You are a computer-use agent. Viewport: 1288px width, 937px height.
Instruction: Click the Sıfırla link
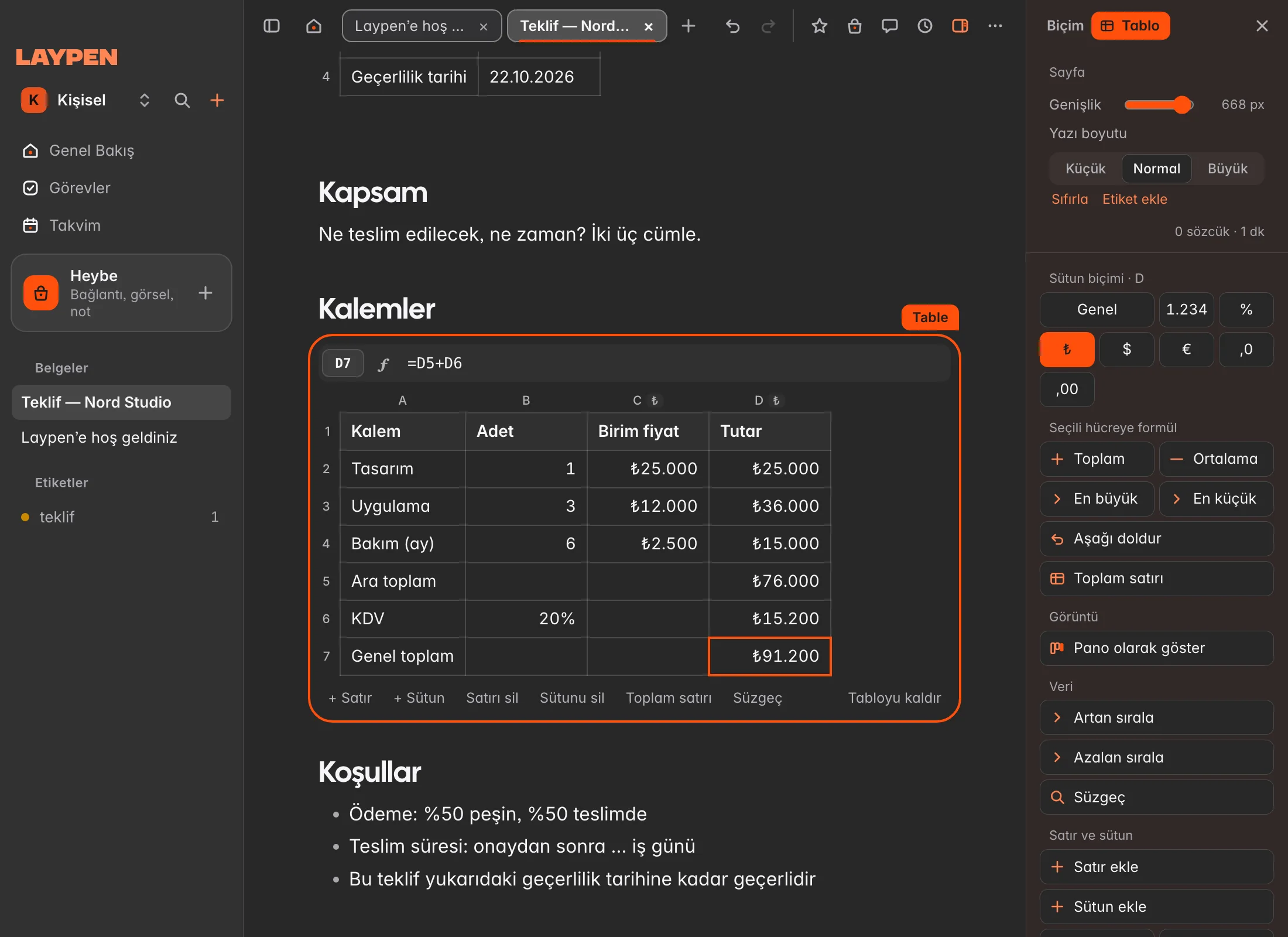(1070, 199)
